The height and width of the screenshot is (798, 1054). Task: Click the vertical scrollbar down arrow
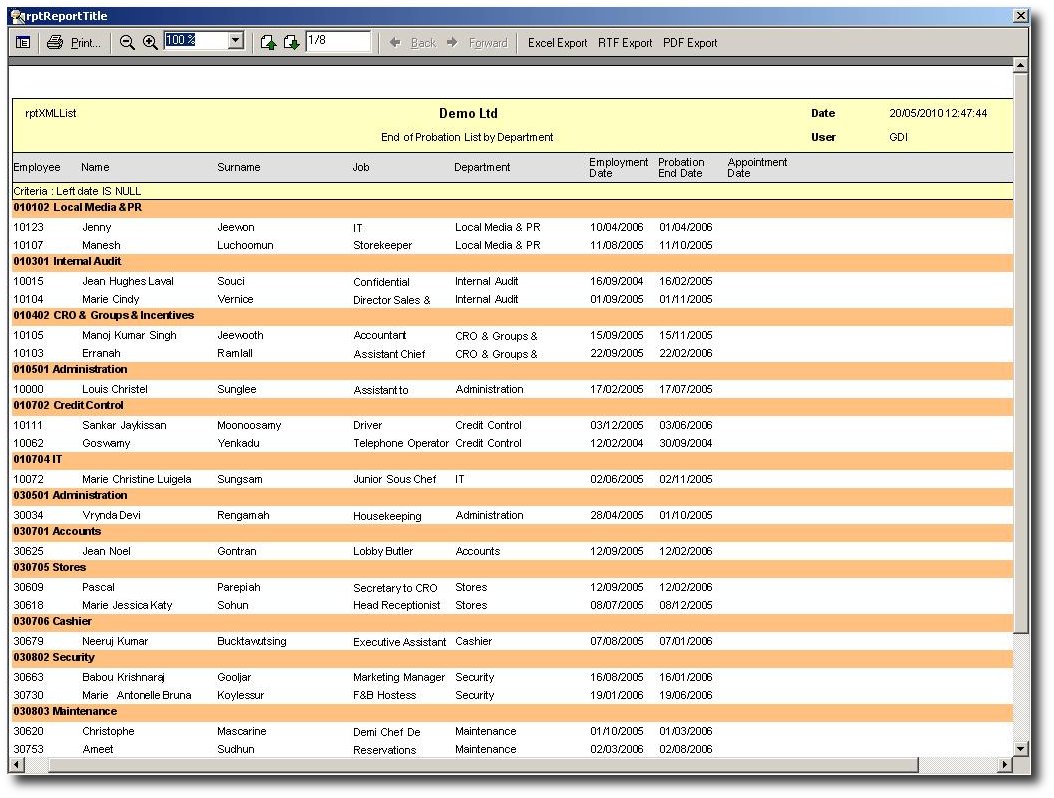[1020, 748]
